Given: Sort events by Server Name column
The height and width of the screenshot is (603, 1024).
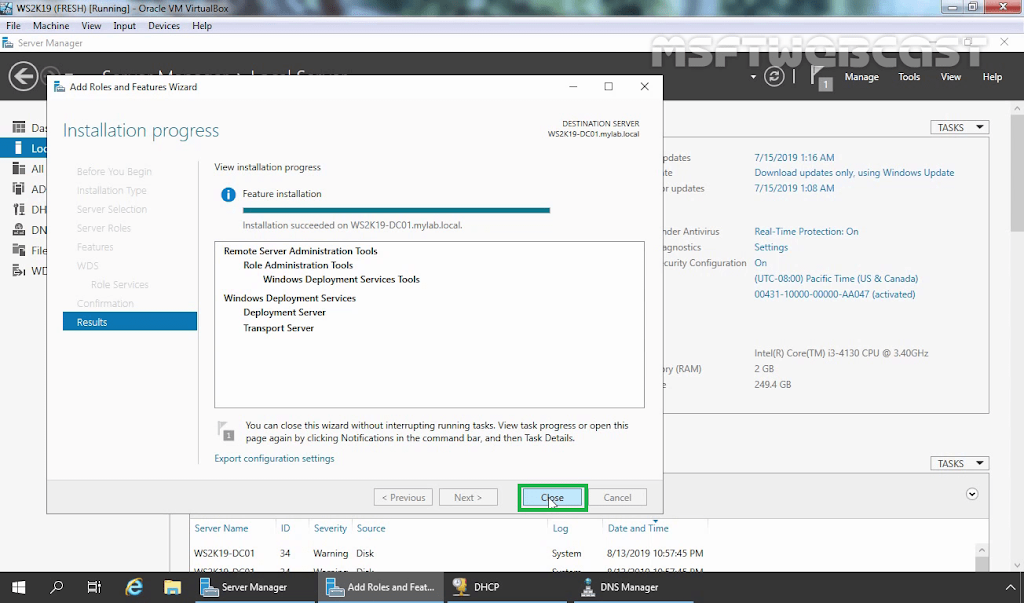Looking at the screenshot, I should [x=221, y=528].
